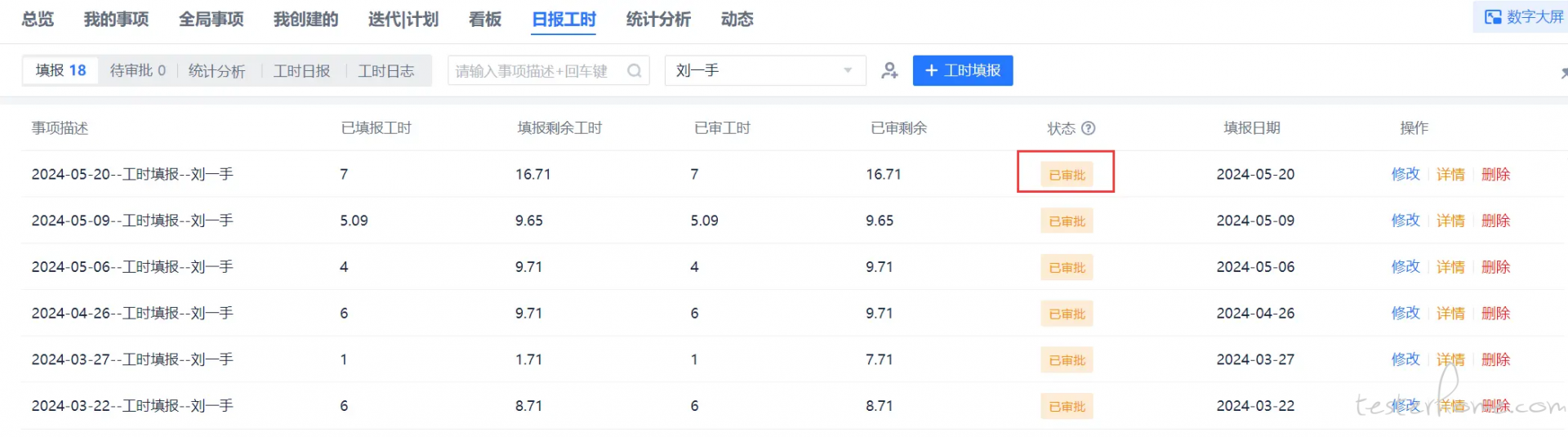1568x437 pixels.
Task: Select the 待审批 0 sub-tab
Action: pyautogui.click(x=137, y=71)
